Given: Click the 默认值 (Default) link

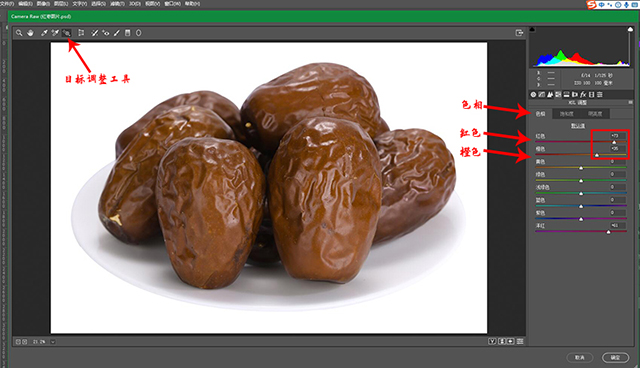Looking at the screenshot, I should pos(578,126).
